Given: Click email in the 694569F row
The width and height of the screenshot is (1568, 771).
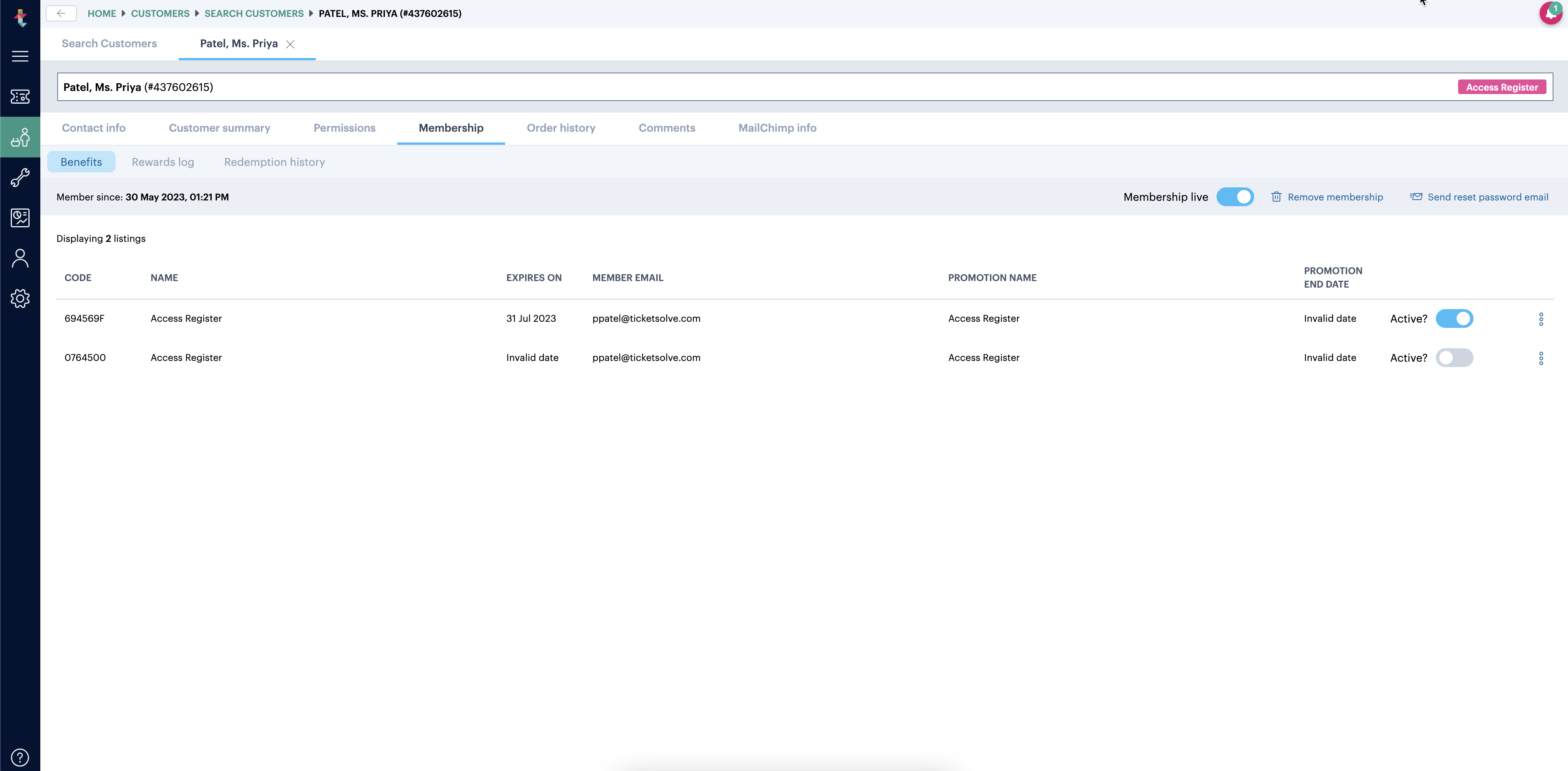Looking at the screenshot, I should 646,318.
